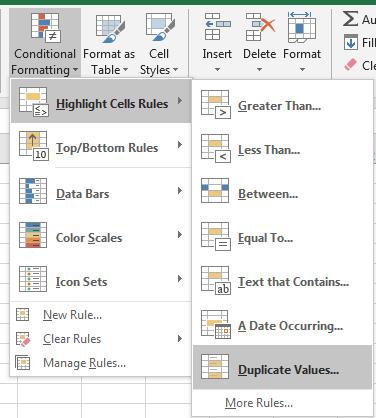This screenshot has height=418, width=376.
Task: Select Icon Sets menu entry
Action: coord(101,279)
